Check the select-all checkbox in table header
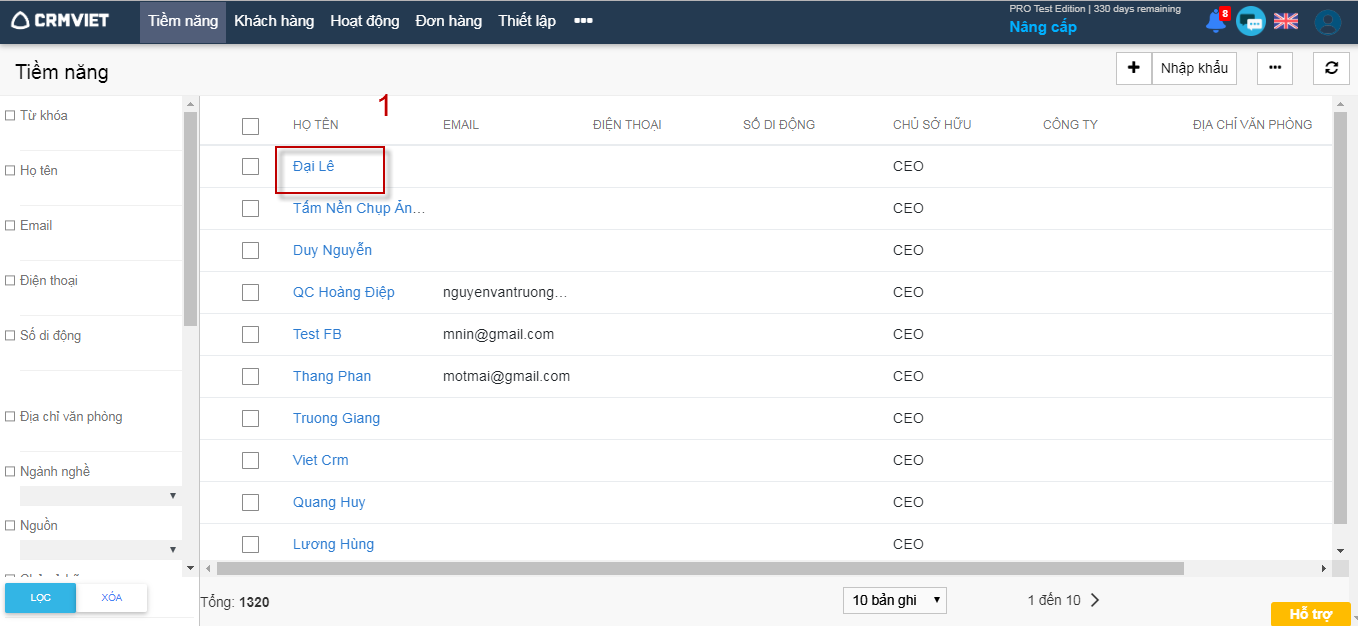 click(x=250, y=126)
